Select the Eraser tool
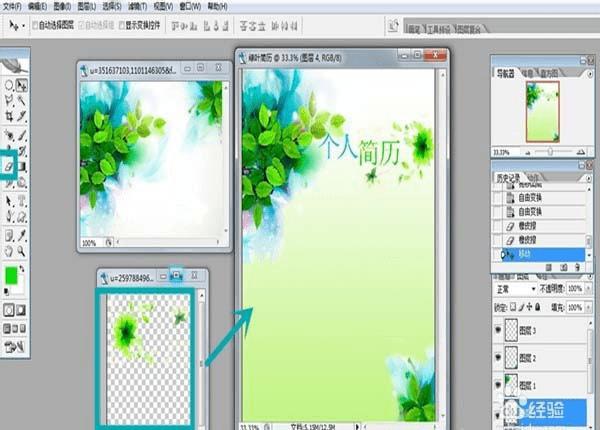The image size is (600, 430). [x=9, y=166]
